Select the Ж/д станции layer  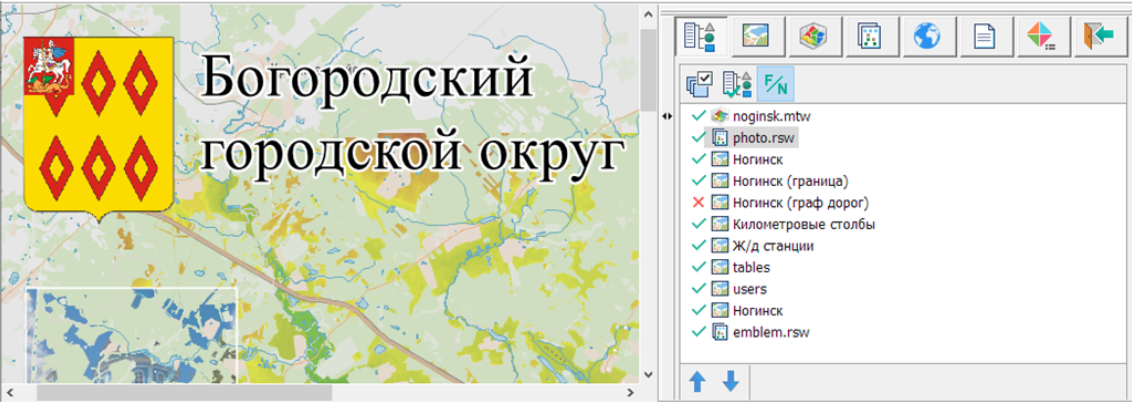tap(772, 246)
